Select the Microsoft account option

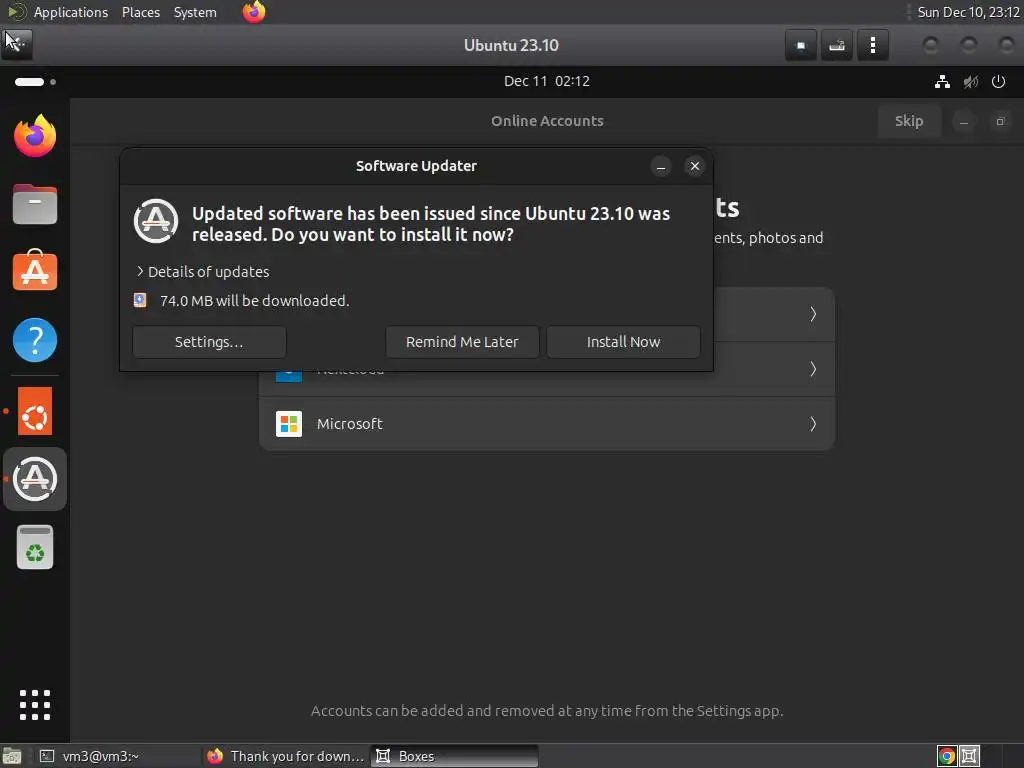click(547, 424)
